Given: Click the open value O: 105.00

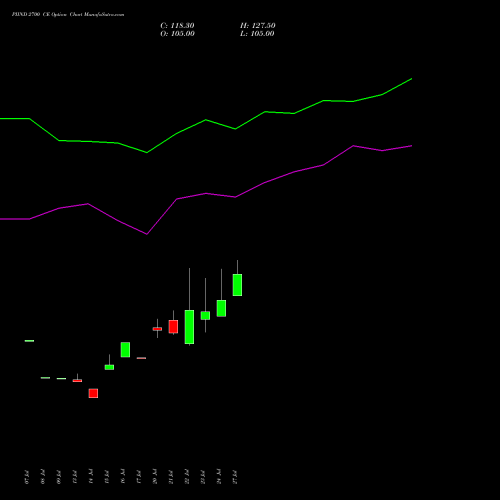Looking at the screenshot, I should coord(177,34).
